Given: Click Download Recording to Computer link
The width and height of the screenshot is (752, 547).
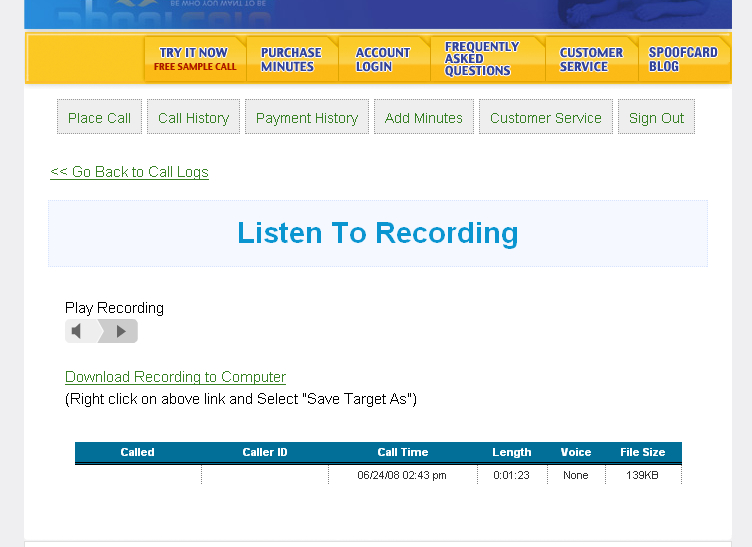Looking at the screenshot, I should click(x=175, y=377).
